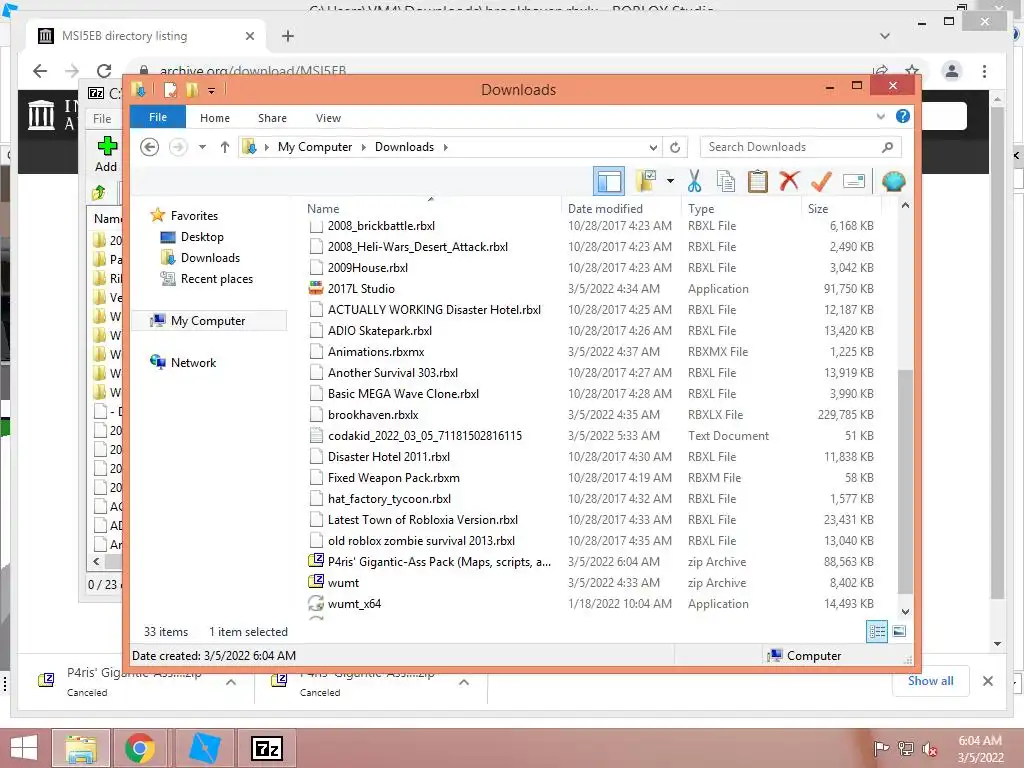The width and height of the screenshot is (1024, 768).
Task: Select the wumt zip archive
Action: click(344, 583)
